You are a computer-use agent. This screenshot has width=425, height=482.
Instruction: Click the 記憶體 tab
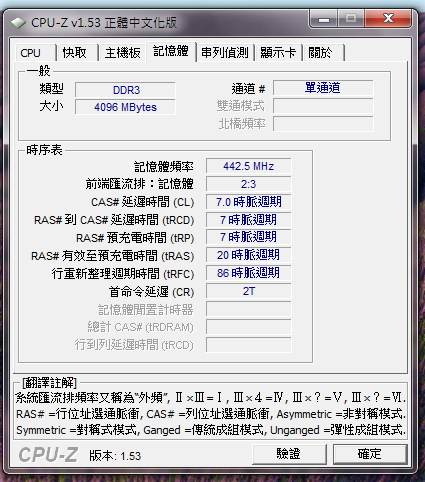point(171,51)
